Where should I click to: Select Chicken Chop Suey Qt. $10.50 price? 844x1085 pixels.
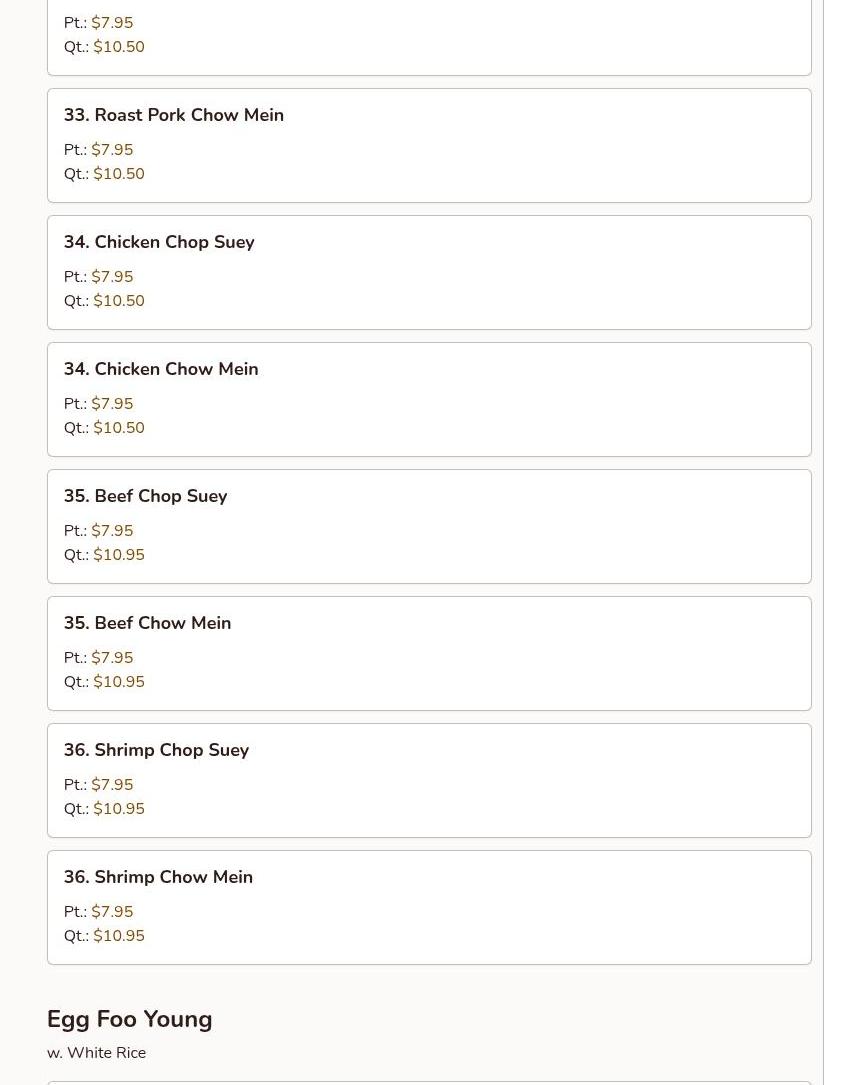click(x=119, y=301)
